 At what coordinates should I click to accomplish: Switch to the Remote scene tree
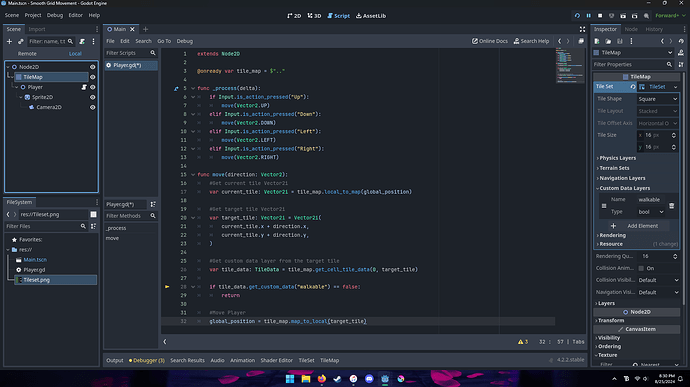(27, 54)
